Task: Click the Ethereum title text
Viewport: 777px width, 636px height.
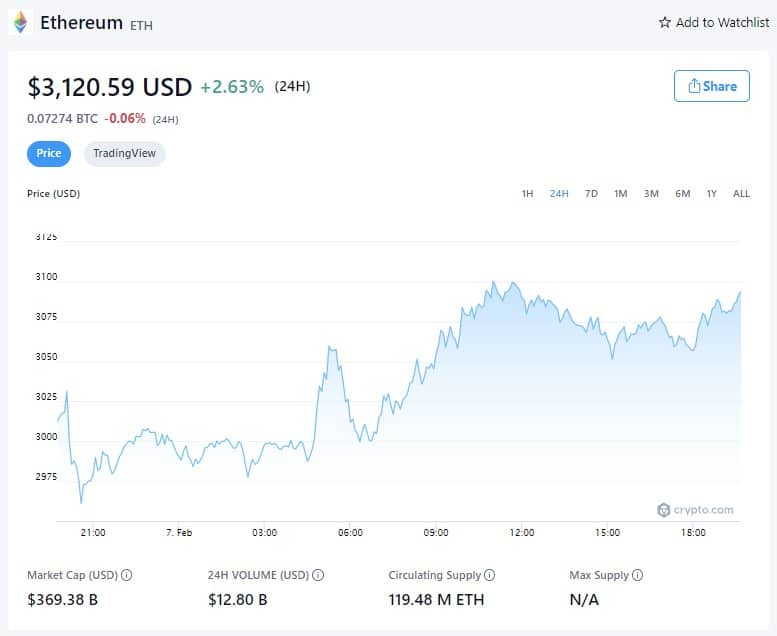Action: pyautogui.click(x=81, y=23)
